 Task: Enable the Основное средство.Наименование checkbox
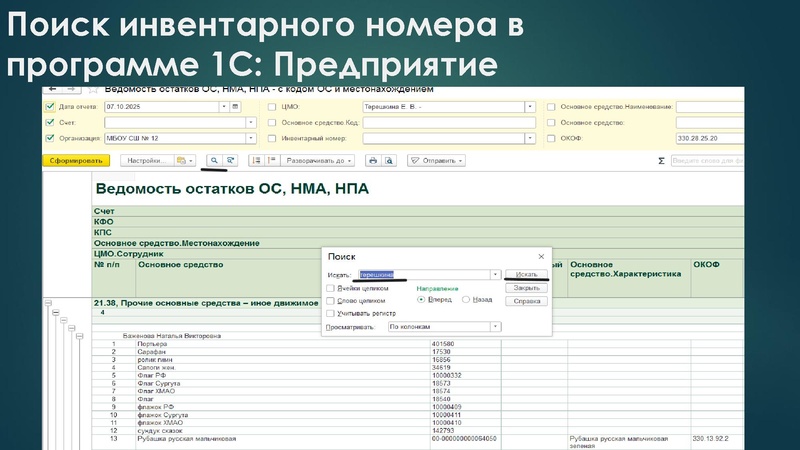tap(551, 107)
